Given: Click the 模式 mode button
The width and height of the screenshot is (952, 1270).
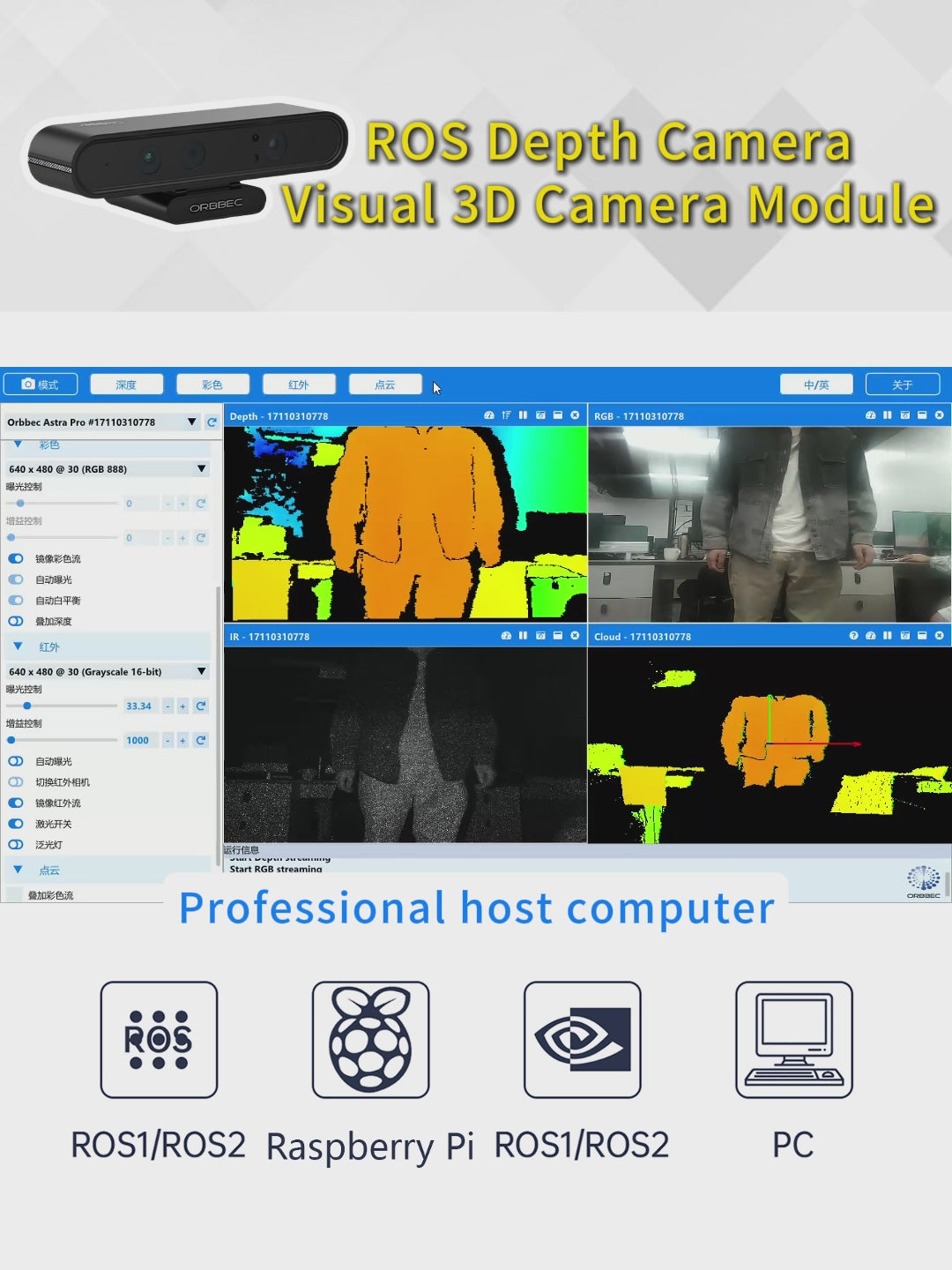Looking at the screenshot, I should click(41, 385).
